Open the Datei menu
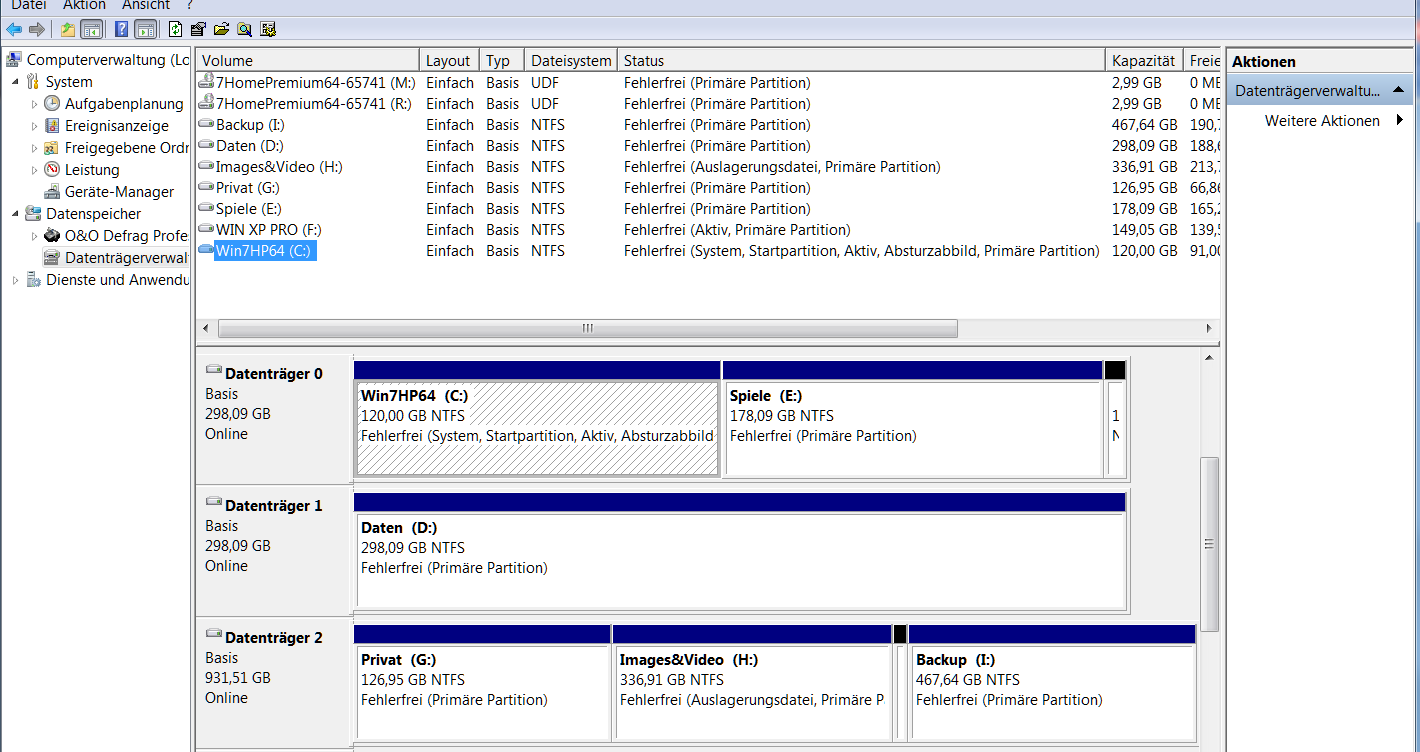This screenshot has width=1420, height=752. point(29,6)
